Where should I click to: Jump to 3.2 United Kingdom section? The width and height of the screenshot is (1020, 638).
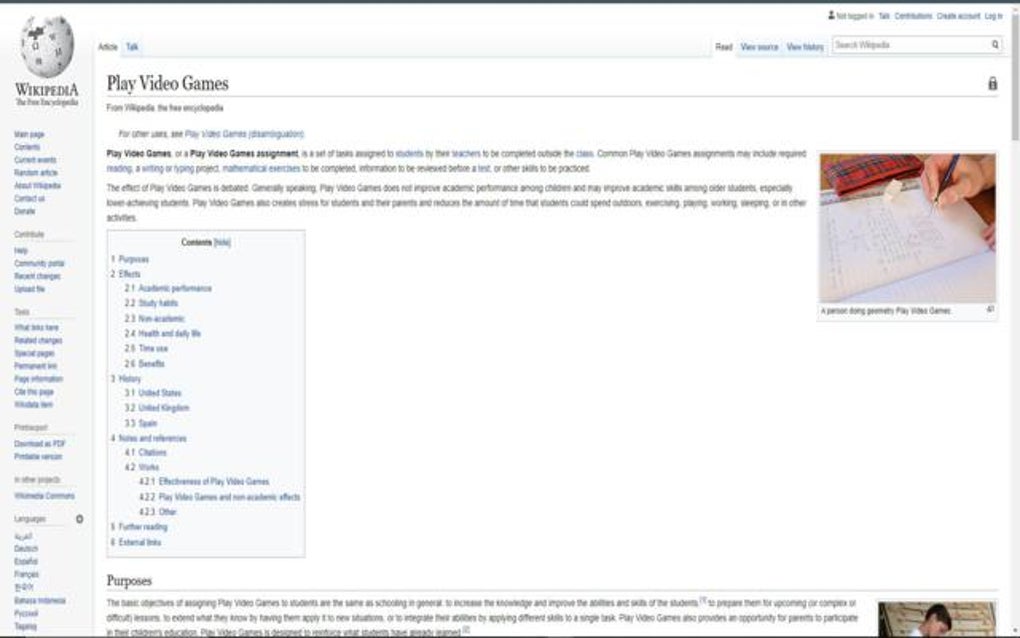157,408
